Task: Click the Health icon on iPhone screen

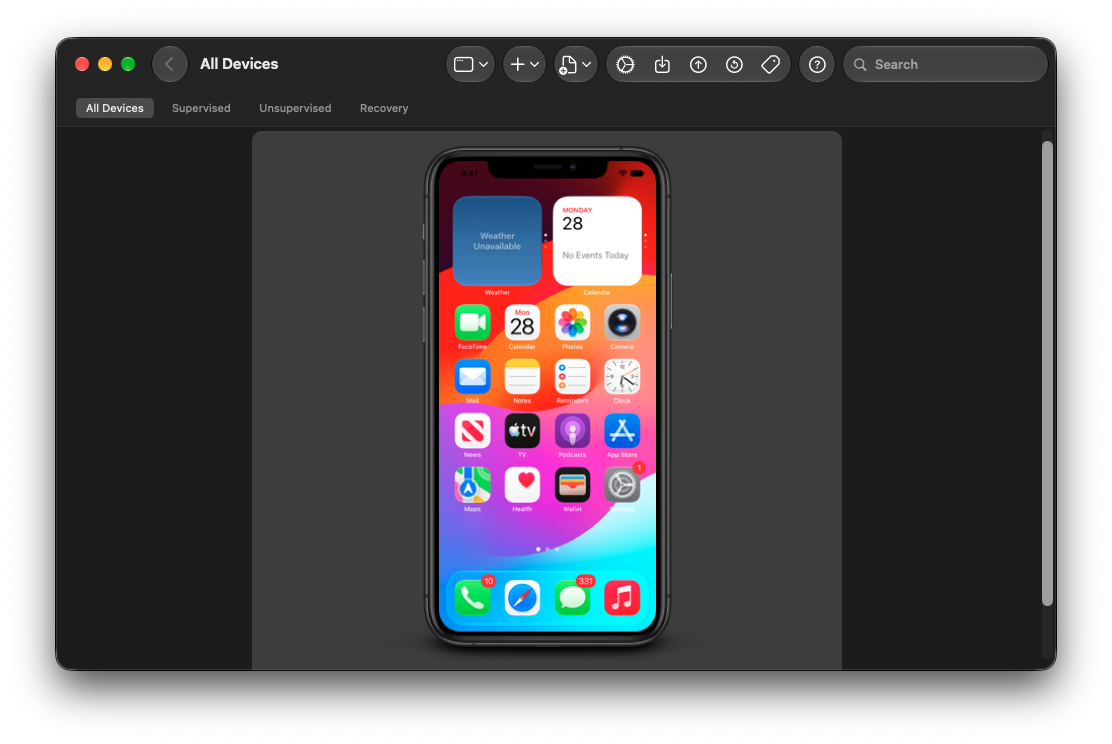Action: [x=522, y=485]
